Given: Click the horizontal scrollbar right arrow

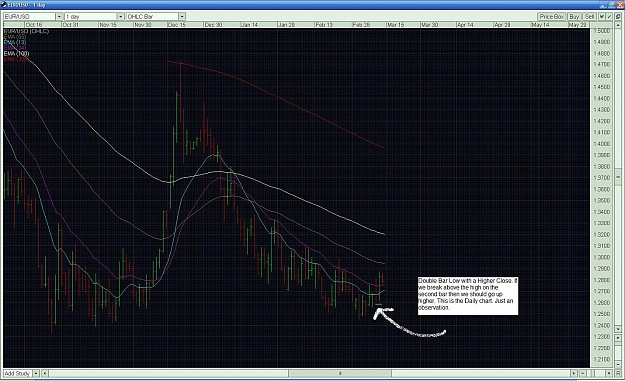Looking at the screenshot, I should (x=574, y=373).
